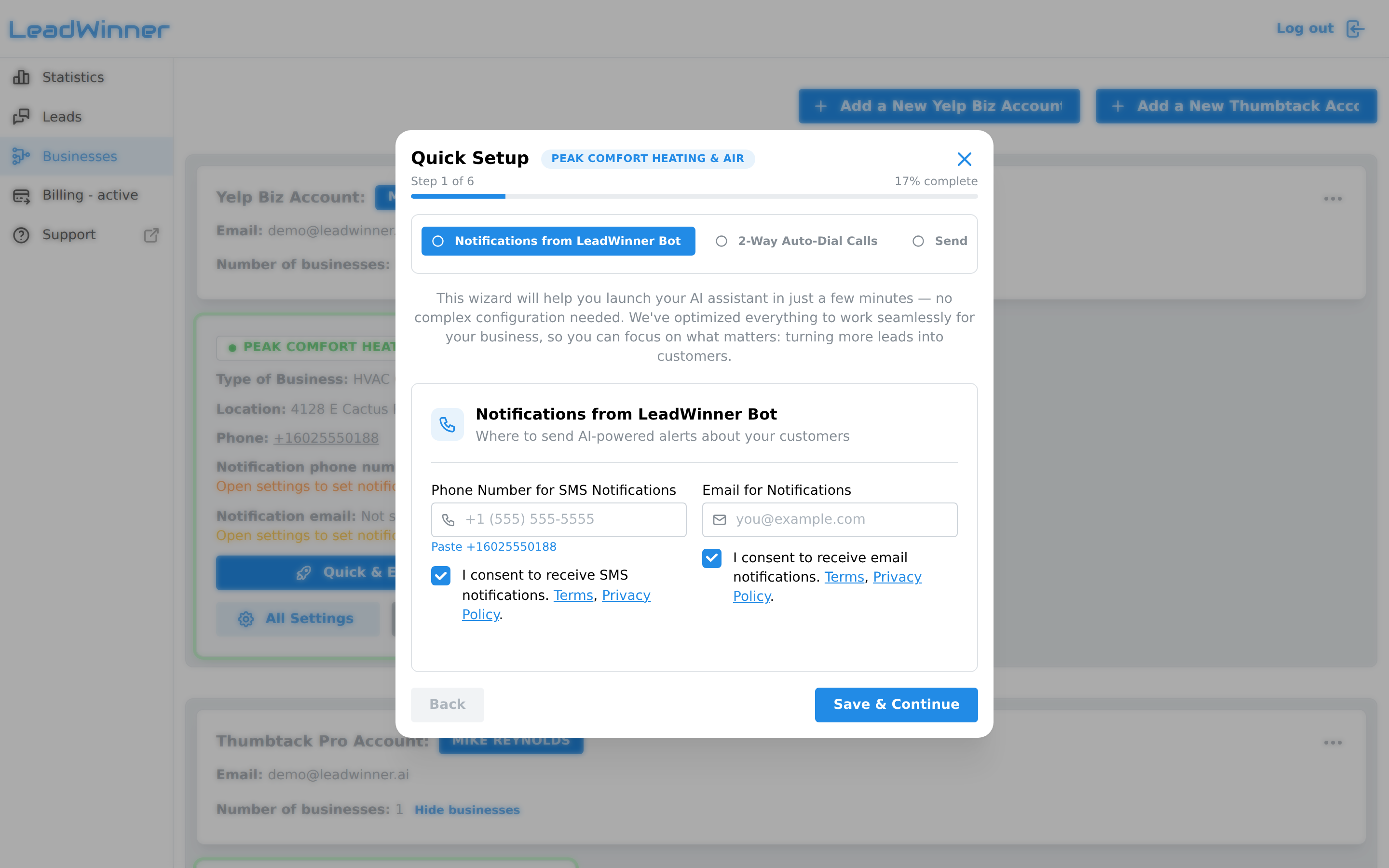The height and width of the screenshot is (868, 1389).
Task: Click the Back button in the wizard
Action: (x=447, y=705)
